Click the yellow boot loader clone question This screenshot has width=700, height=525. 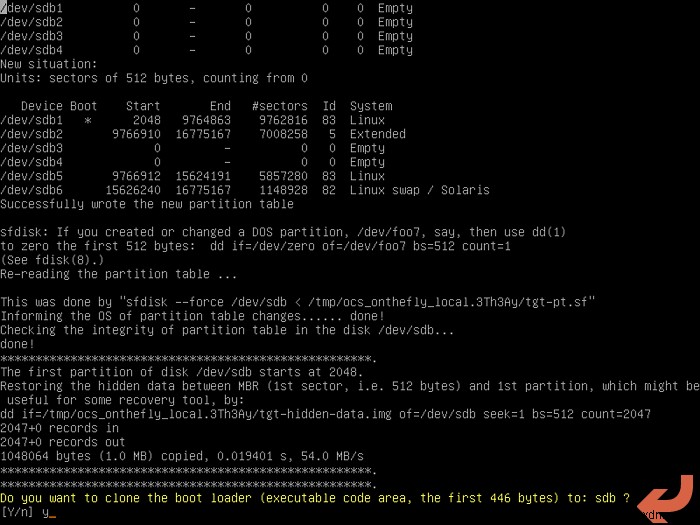pos(315,498)
